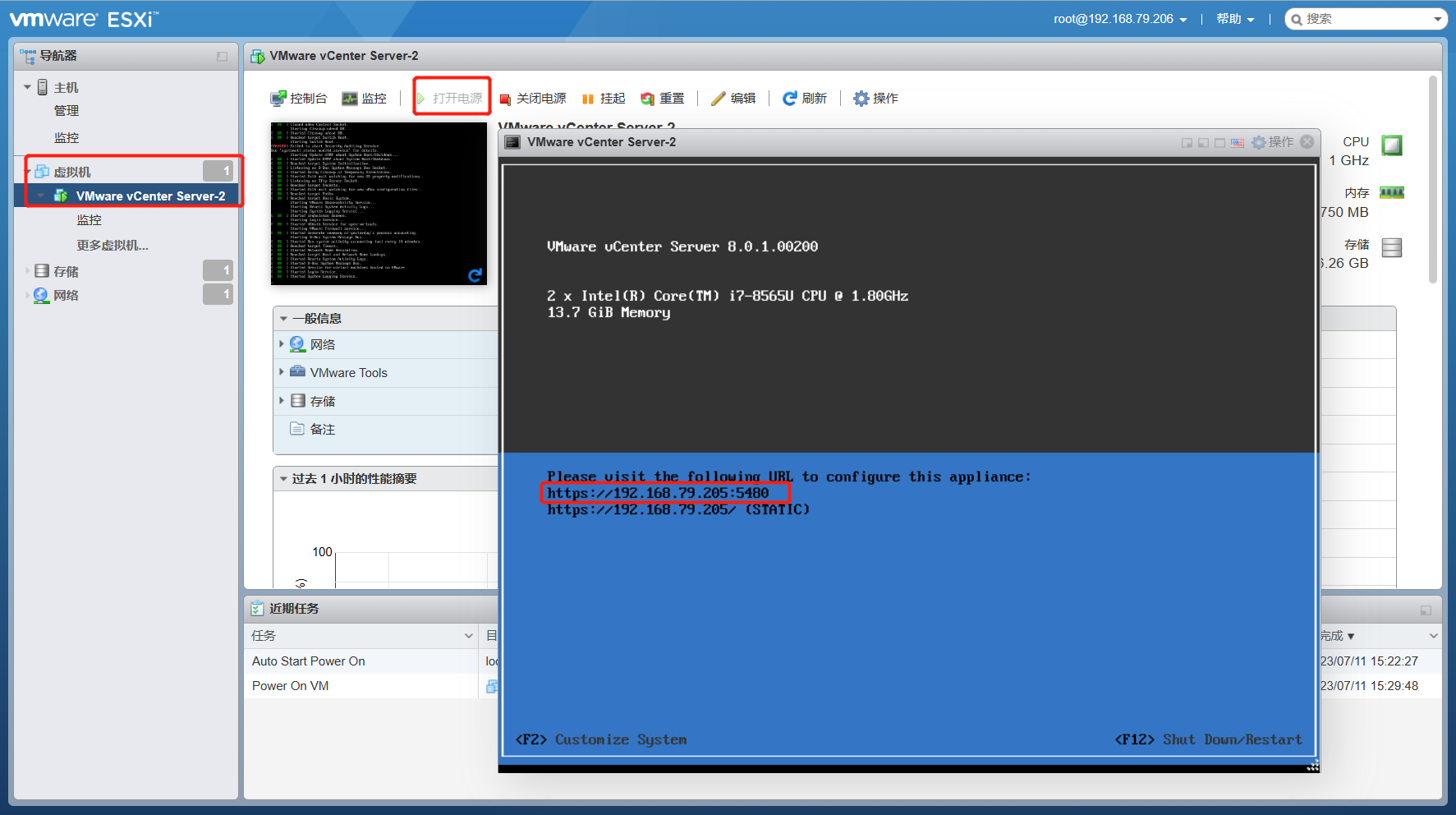Suspend the VM using 挂起
The width and height of the screenshot is (1456, 815).
point(604,99)
